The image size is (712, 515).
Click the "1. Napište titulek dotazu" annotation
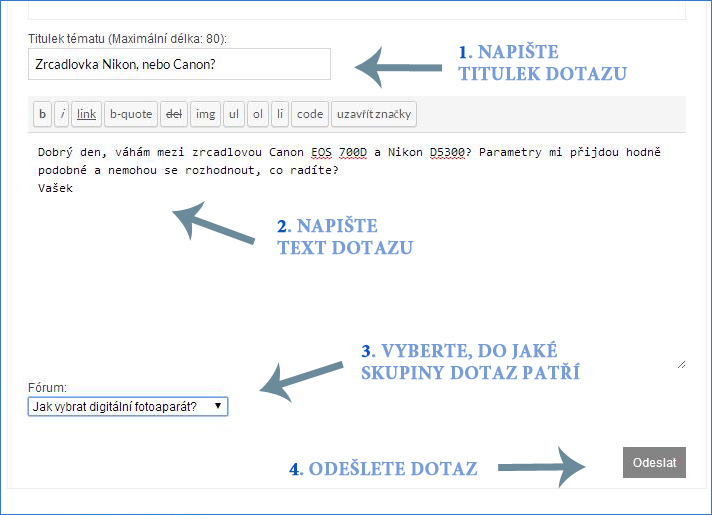542,62
